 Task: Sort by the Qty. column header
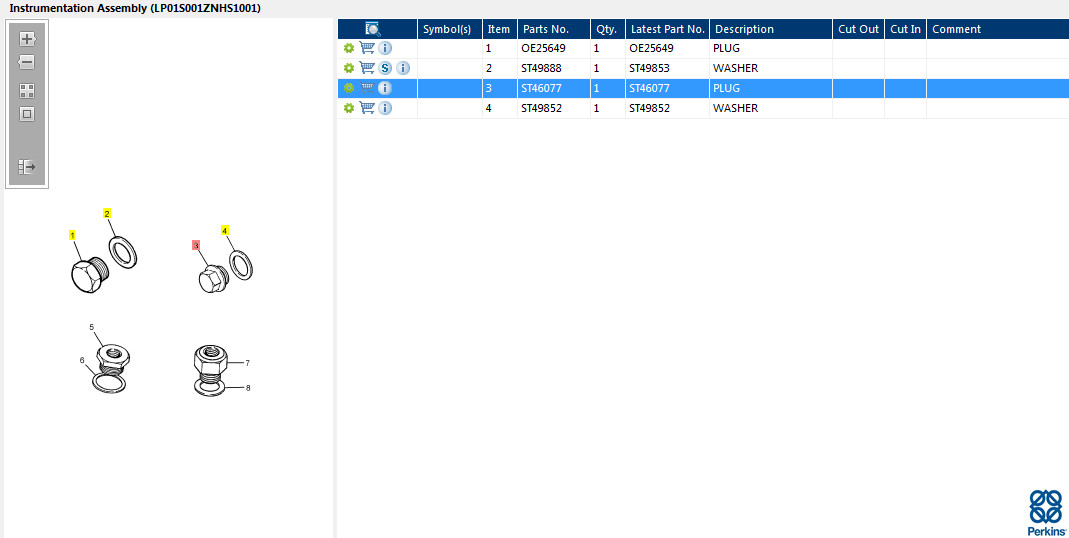[x=608, y=29]
